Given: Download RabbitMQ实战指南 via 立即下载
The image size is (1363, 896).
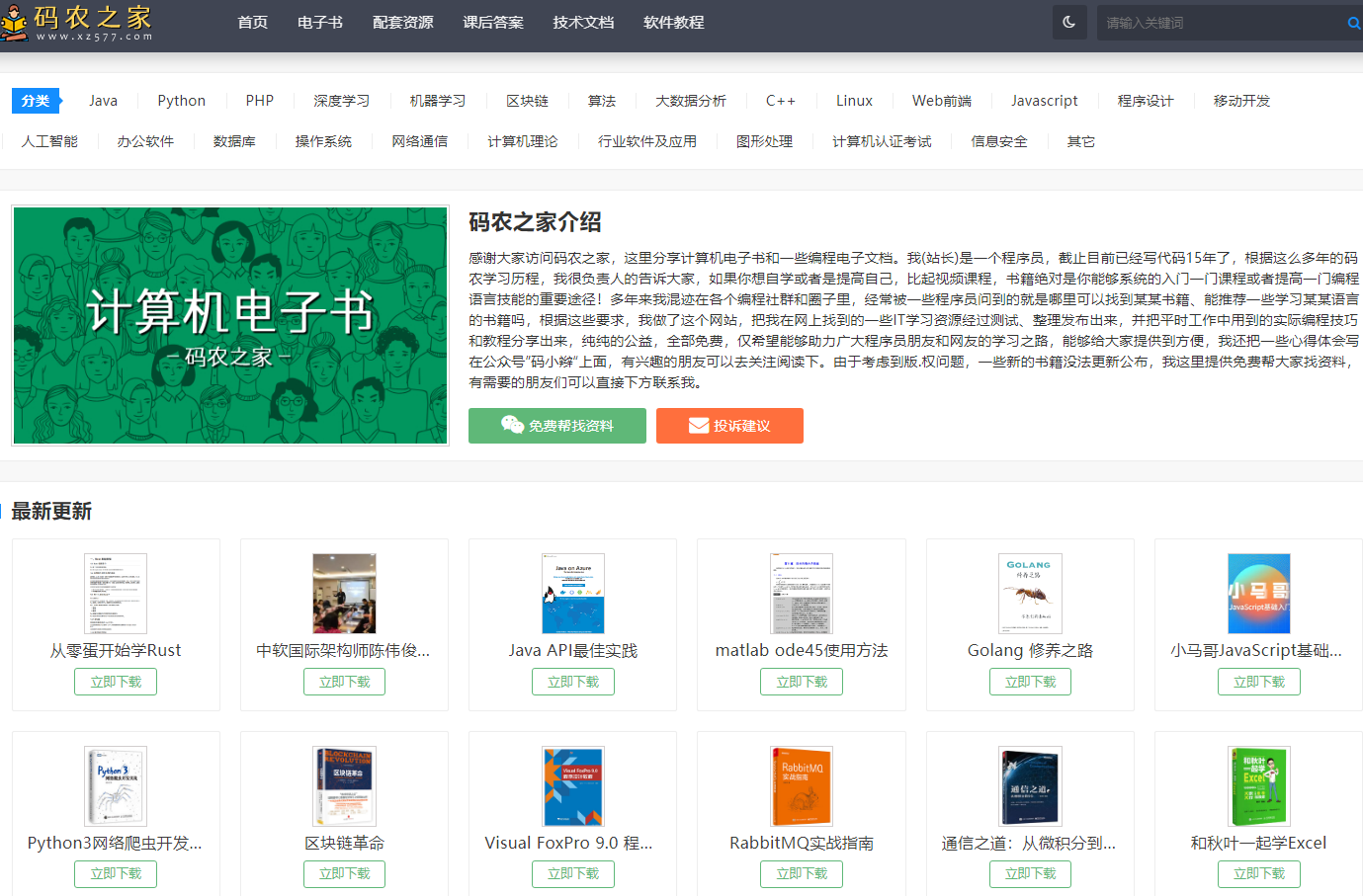Looking at the screenshot, I should pos(802,874).
